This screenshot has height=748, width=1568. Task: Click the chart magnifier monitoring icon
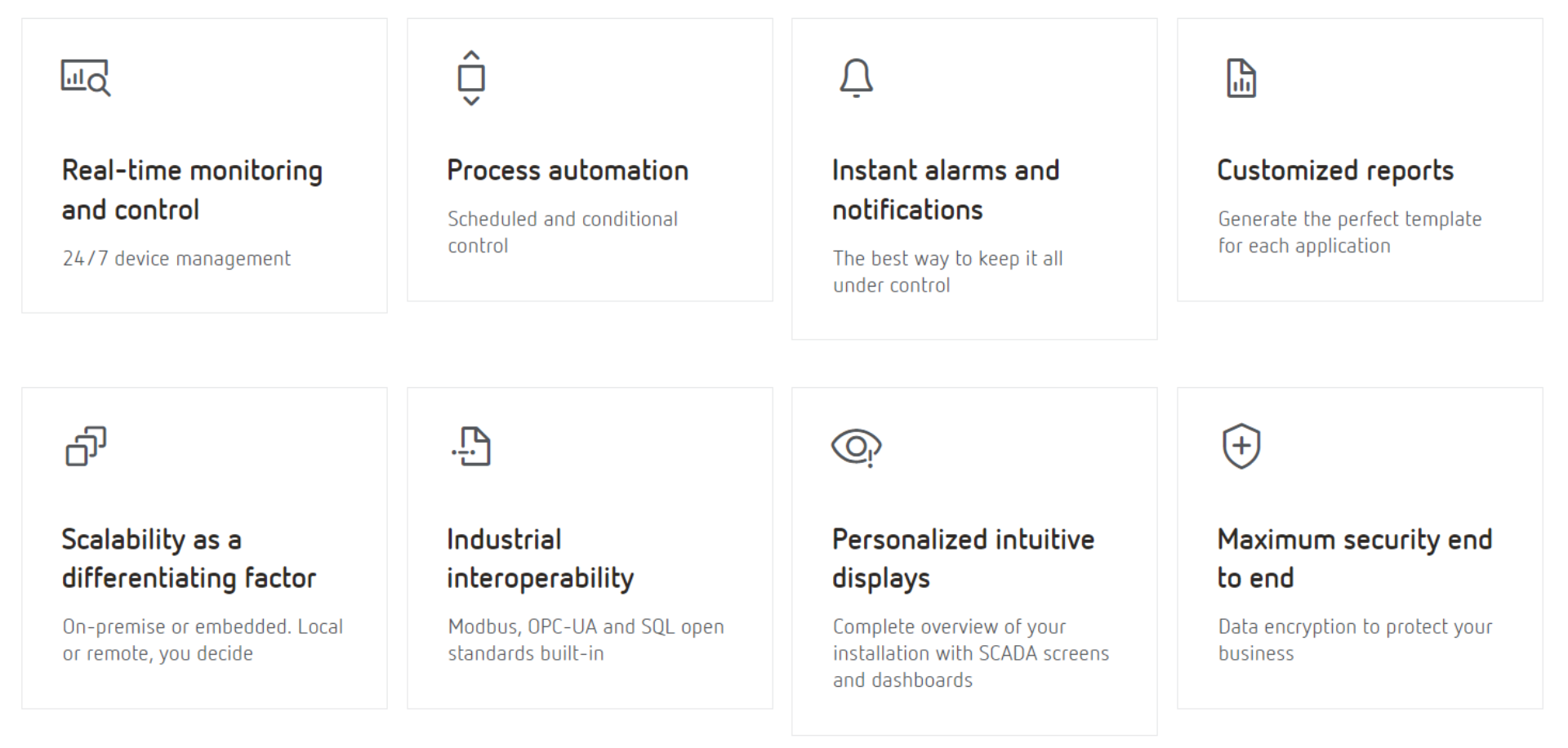click(86, 78)
